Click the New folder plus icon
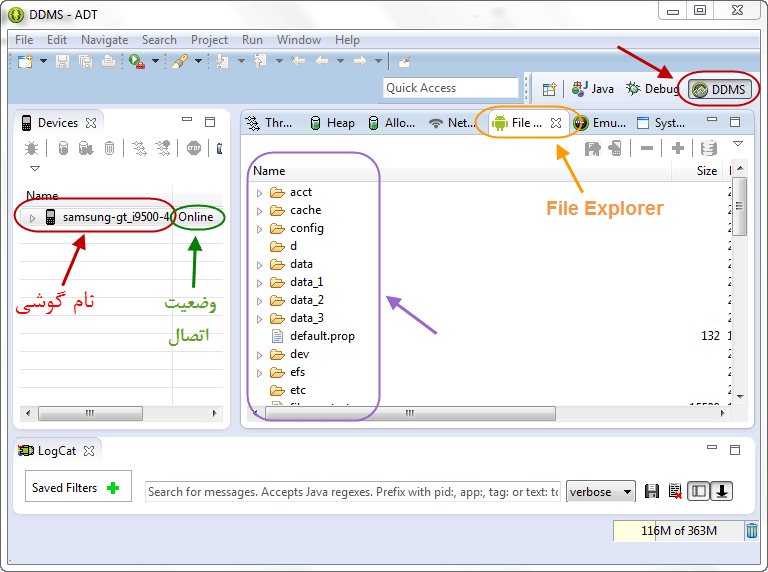Screen dimensions: 768x572 pos(678,148)
